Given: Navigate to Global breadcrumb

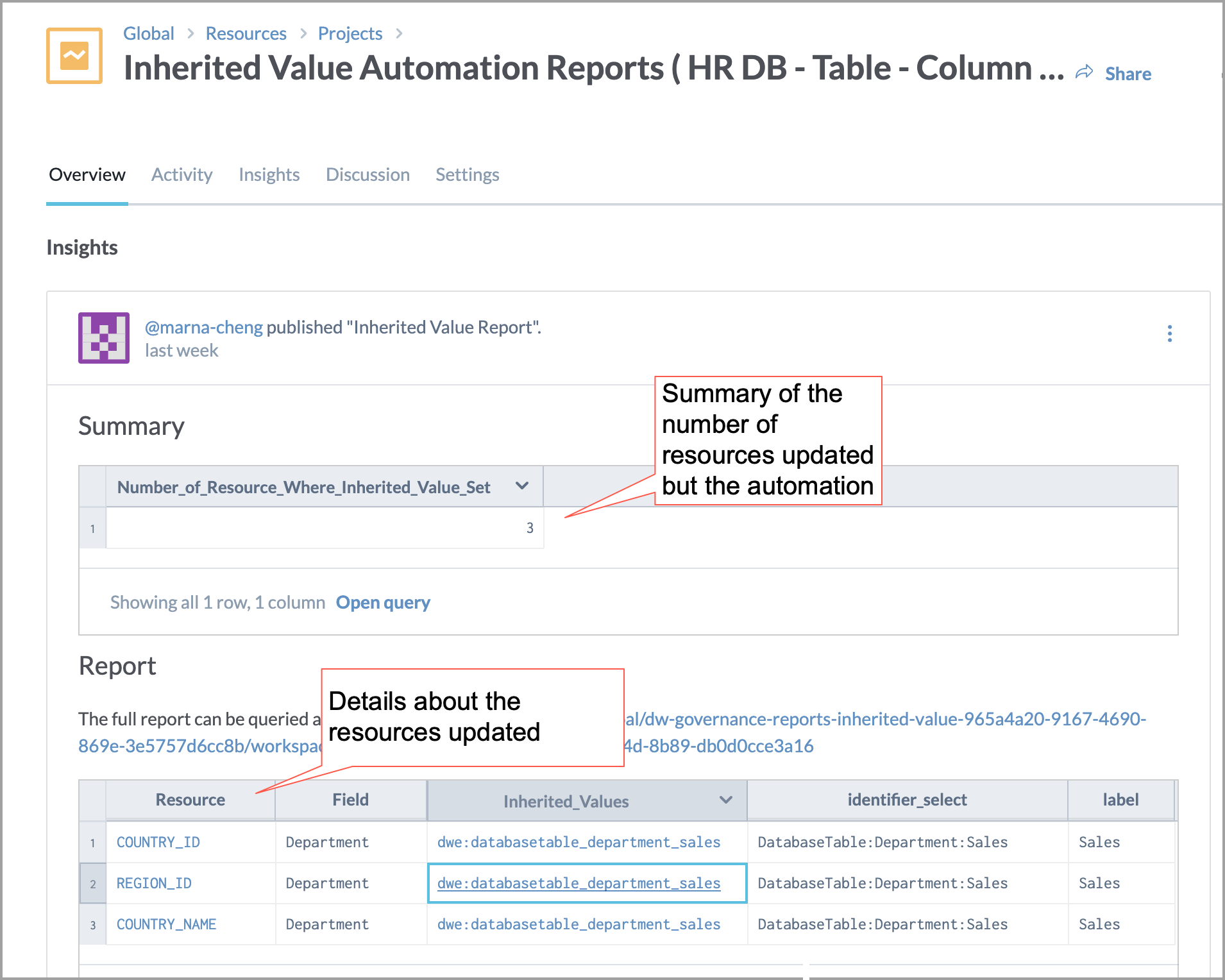Looking at the screenshot, I should point(148,33).
